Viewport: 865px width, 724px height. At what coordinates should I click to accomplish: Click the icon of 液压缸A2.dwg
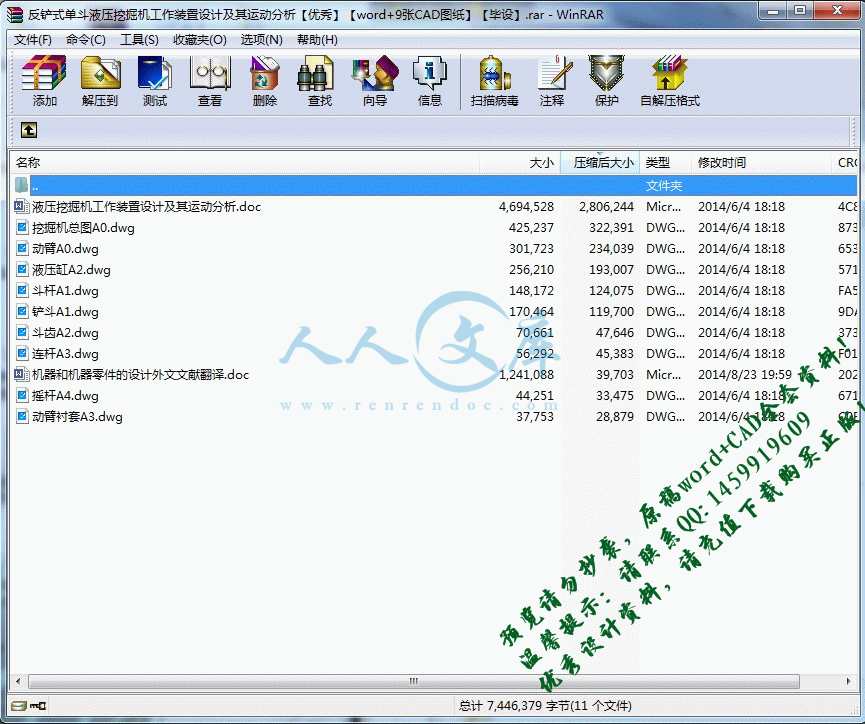pyautogui.click(x=22, y=269)
